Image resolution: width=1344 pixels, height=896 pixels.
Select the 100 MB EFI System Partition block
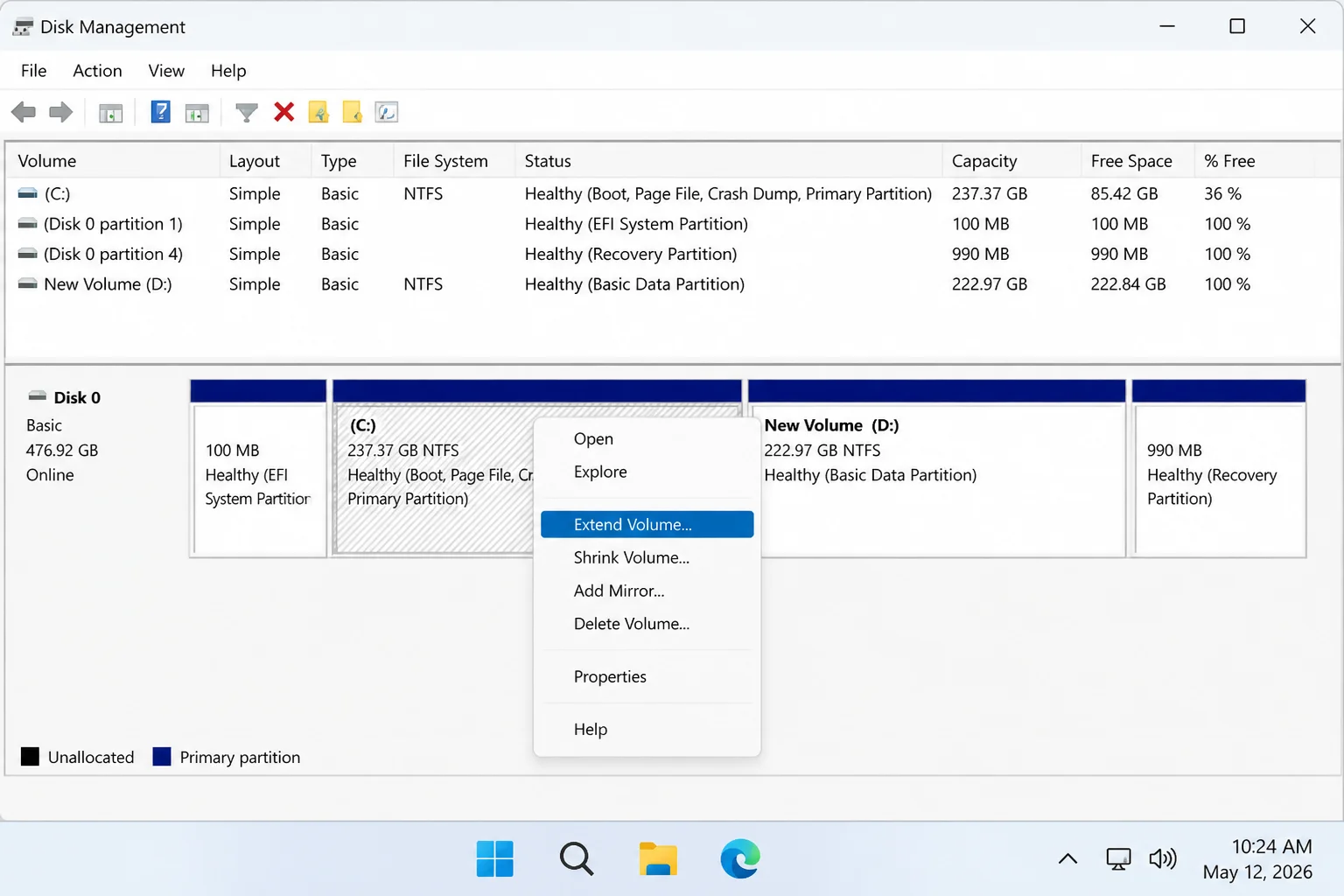(x=258, y=468)
